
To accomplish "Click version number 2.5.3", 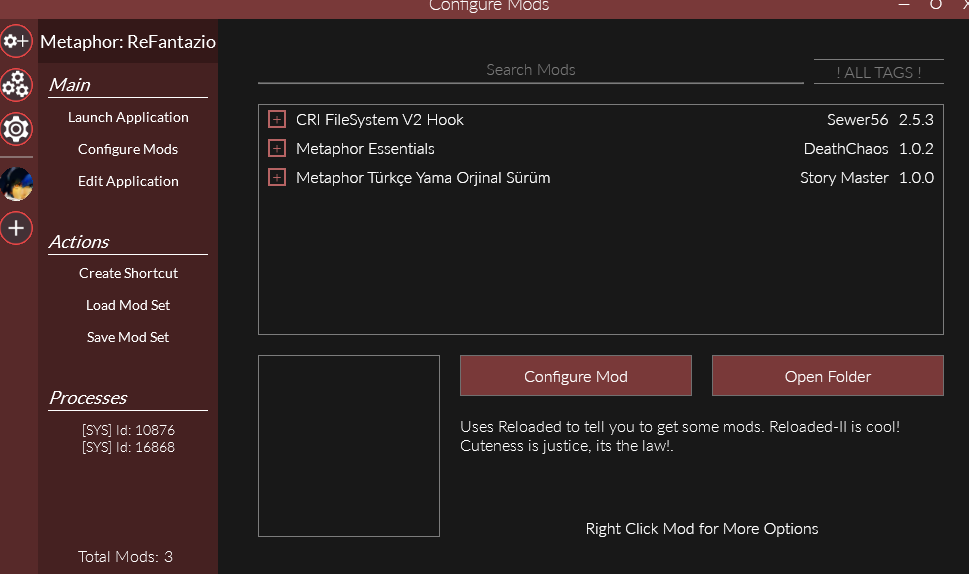I will point(916,120).
